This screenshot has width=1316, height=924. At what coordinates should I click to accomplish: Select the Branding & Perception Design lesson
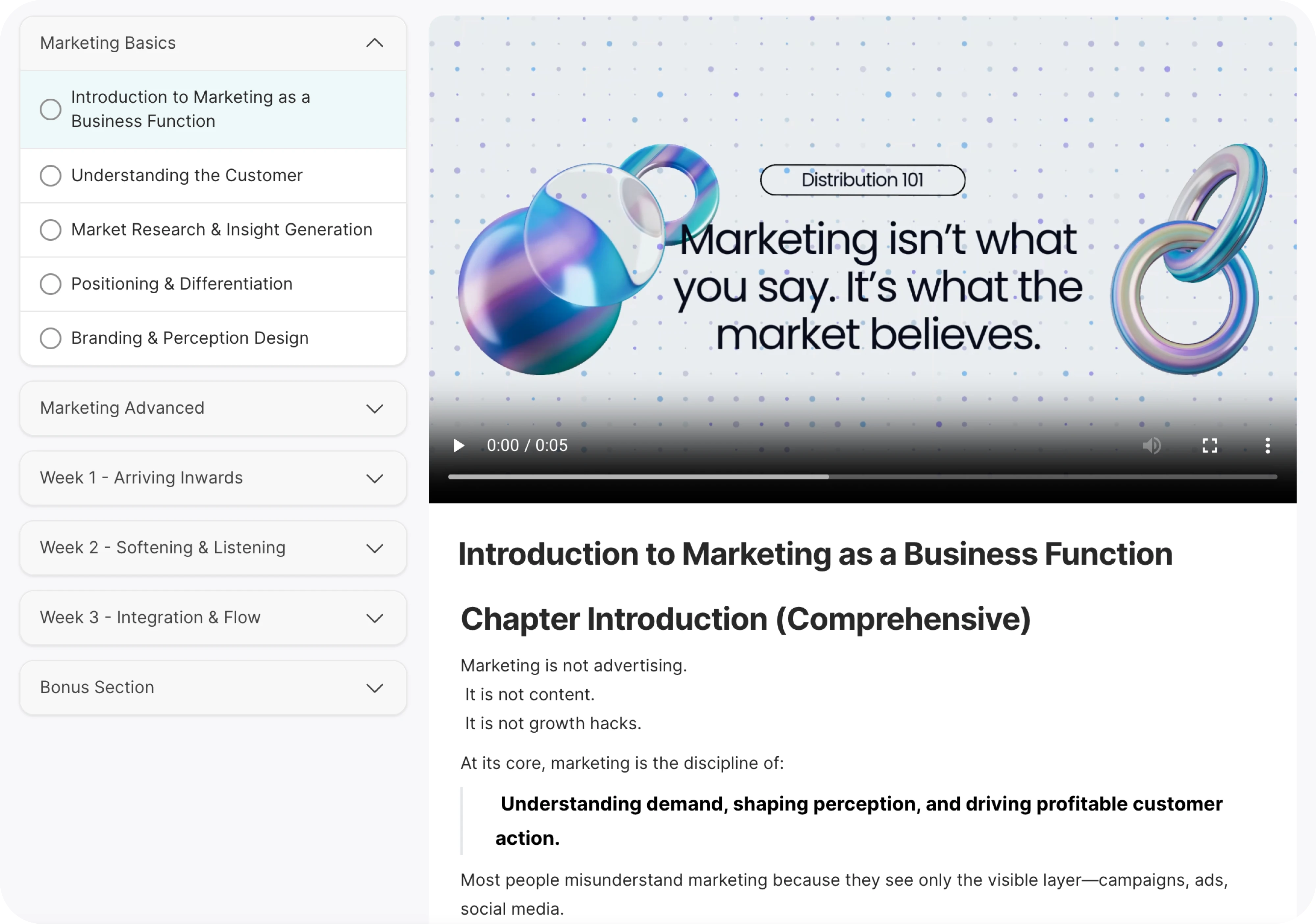189,338
